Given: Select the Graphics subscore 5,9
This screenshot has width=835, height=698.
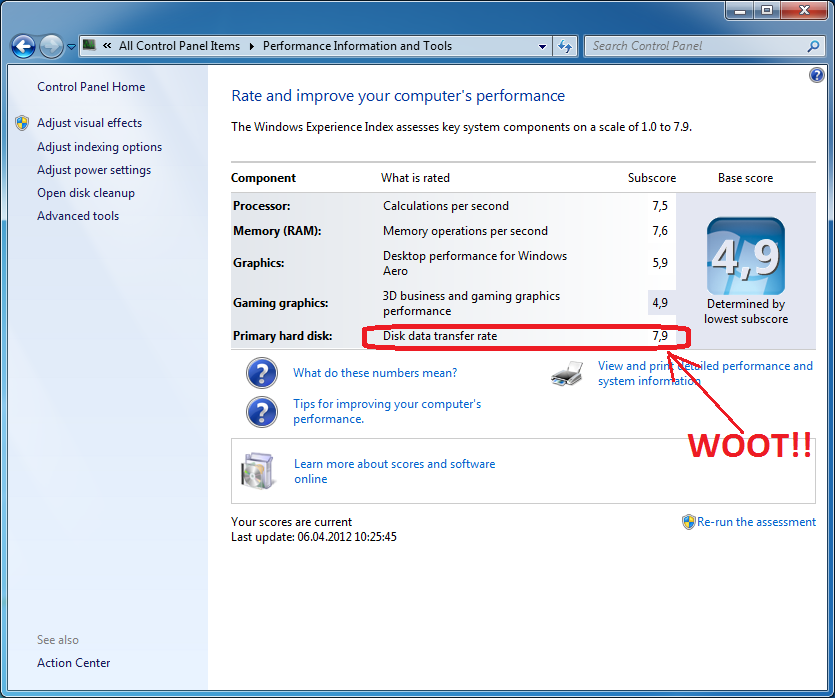Looking at the screenshot, I should (660, 263).
